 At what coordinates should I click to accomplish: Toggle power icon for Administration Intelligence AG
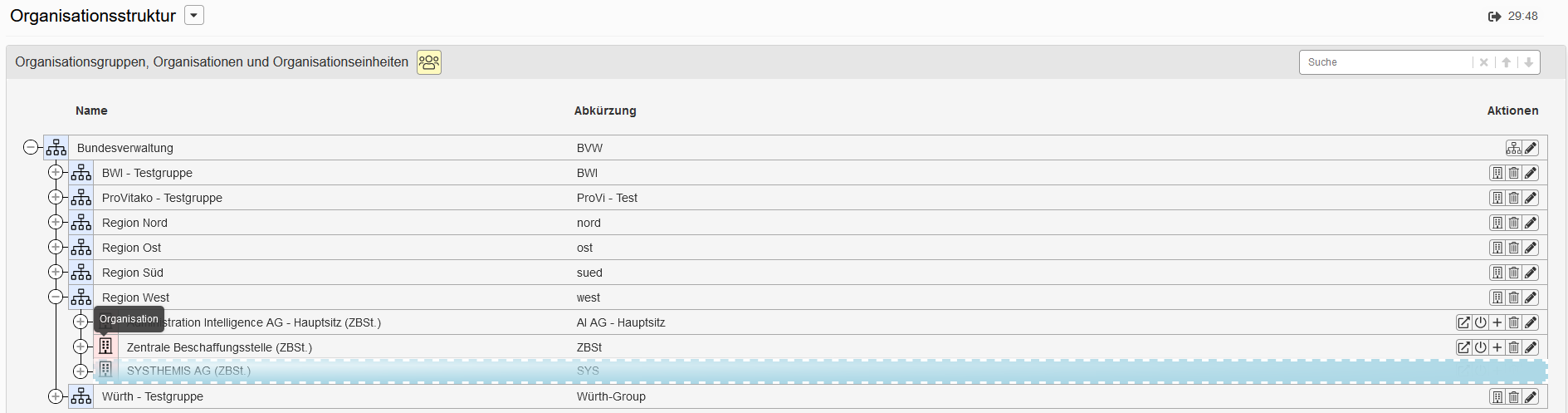click(x=1480, y=322)
